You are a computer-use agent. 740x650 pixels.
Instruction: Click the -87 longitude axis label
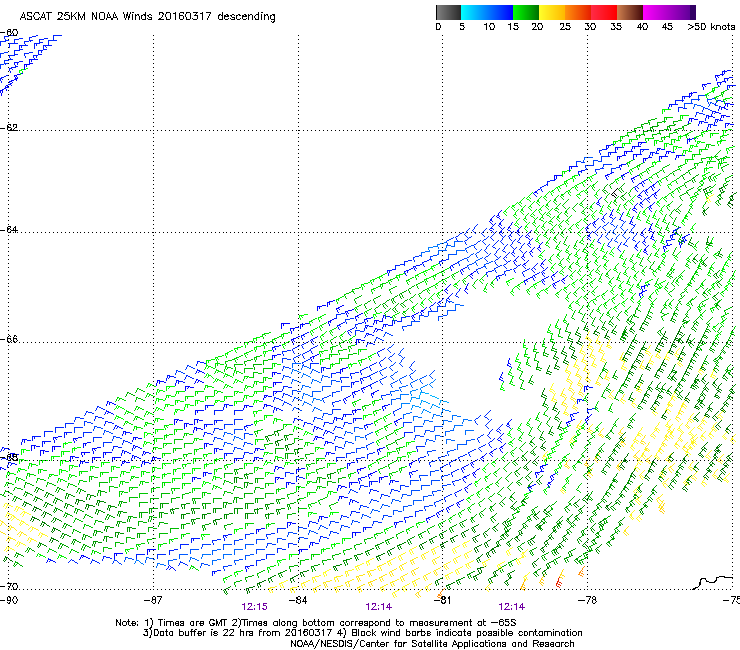click(153, 600)
